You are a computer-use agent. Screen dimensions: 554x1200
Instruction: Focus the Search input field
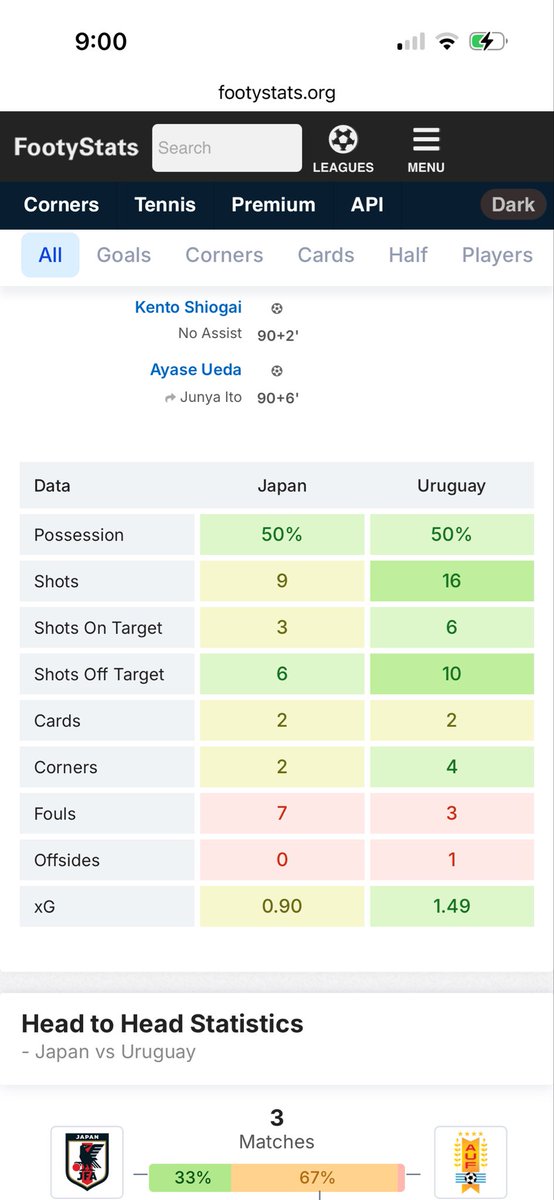tap(227, 148)
